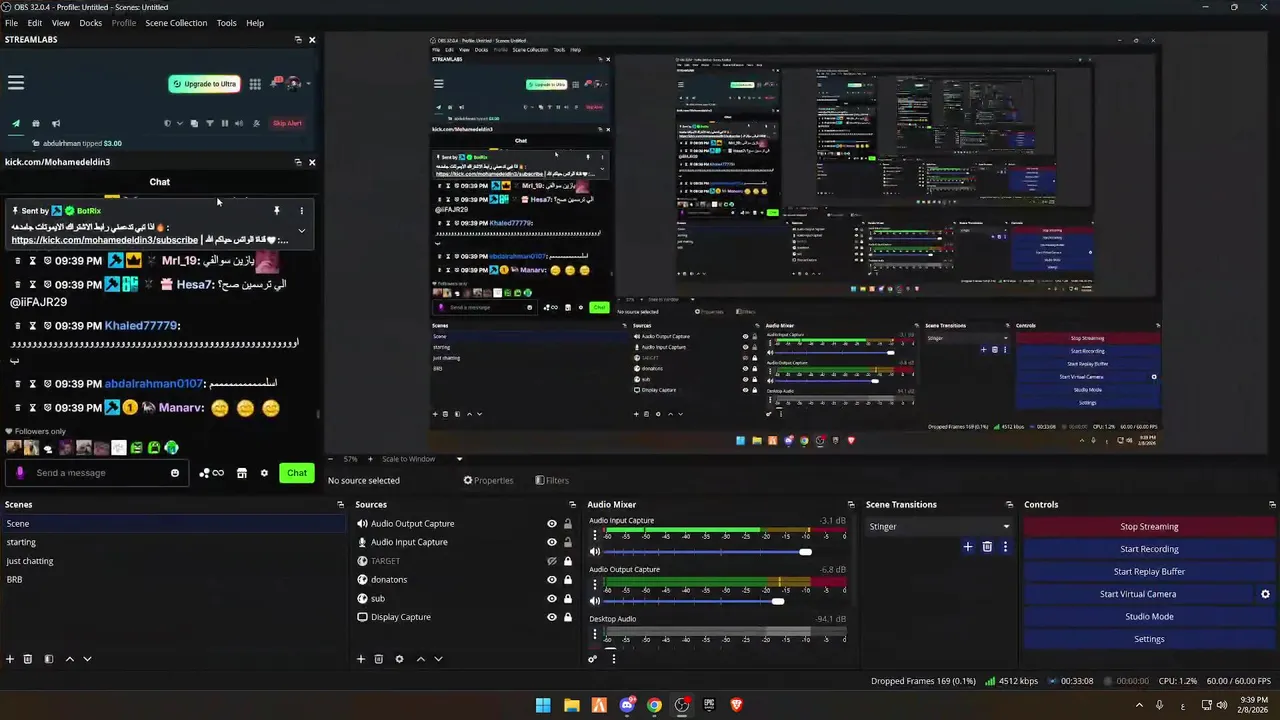Screen dimensions: 1280x720
Task: Open the three-dot menu on the pinned message
Action: click(x=301, y=211)
